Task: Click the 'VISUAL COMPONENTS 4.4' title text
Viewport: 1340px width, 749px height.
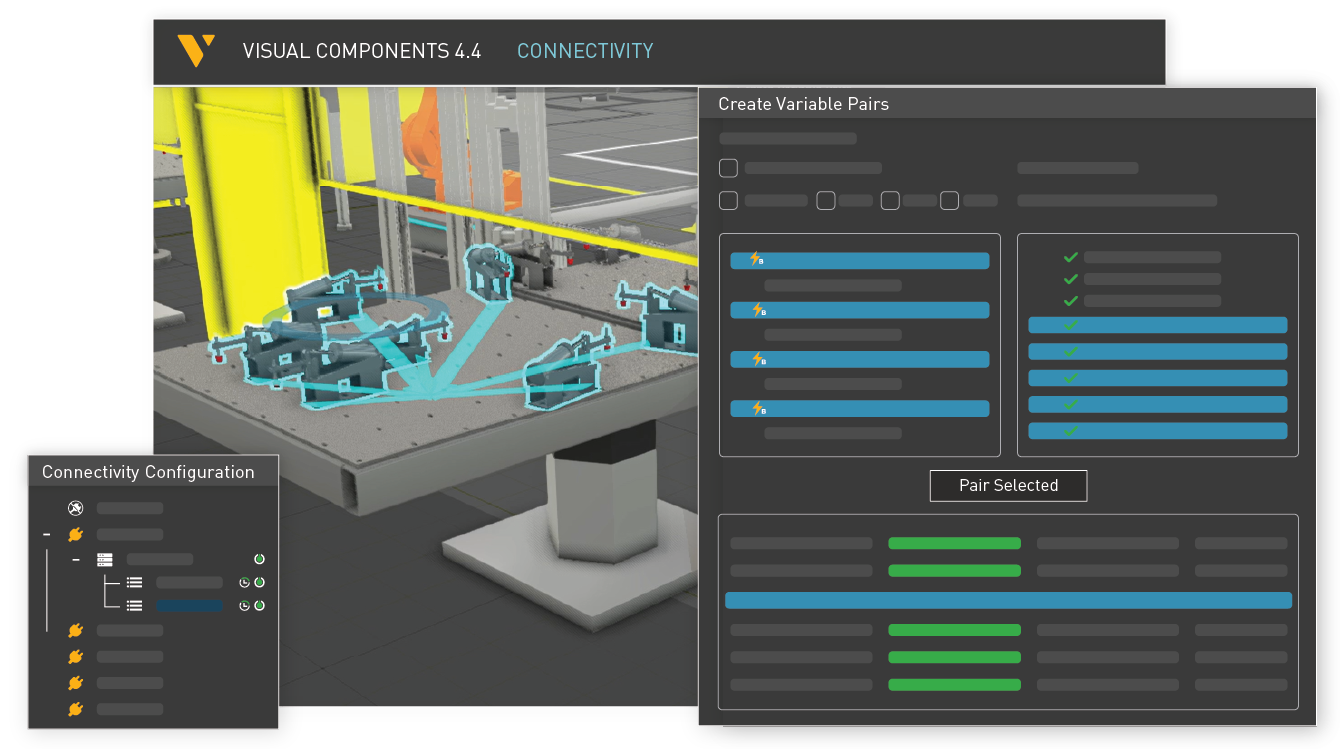Action: (362, 51)
